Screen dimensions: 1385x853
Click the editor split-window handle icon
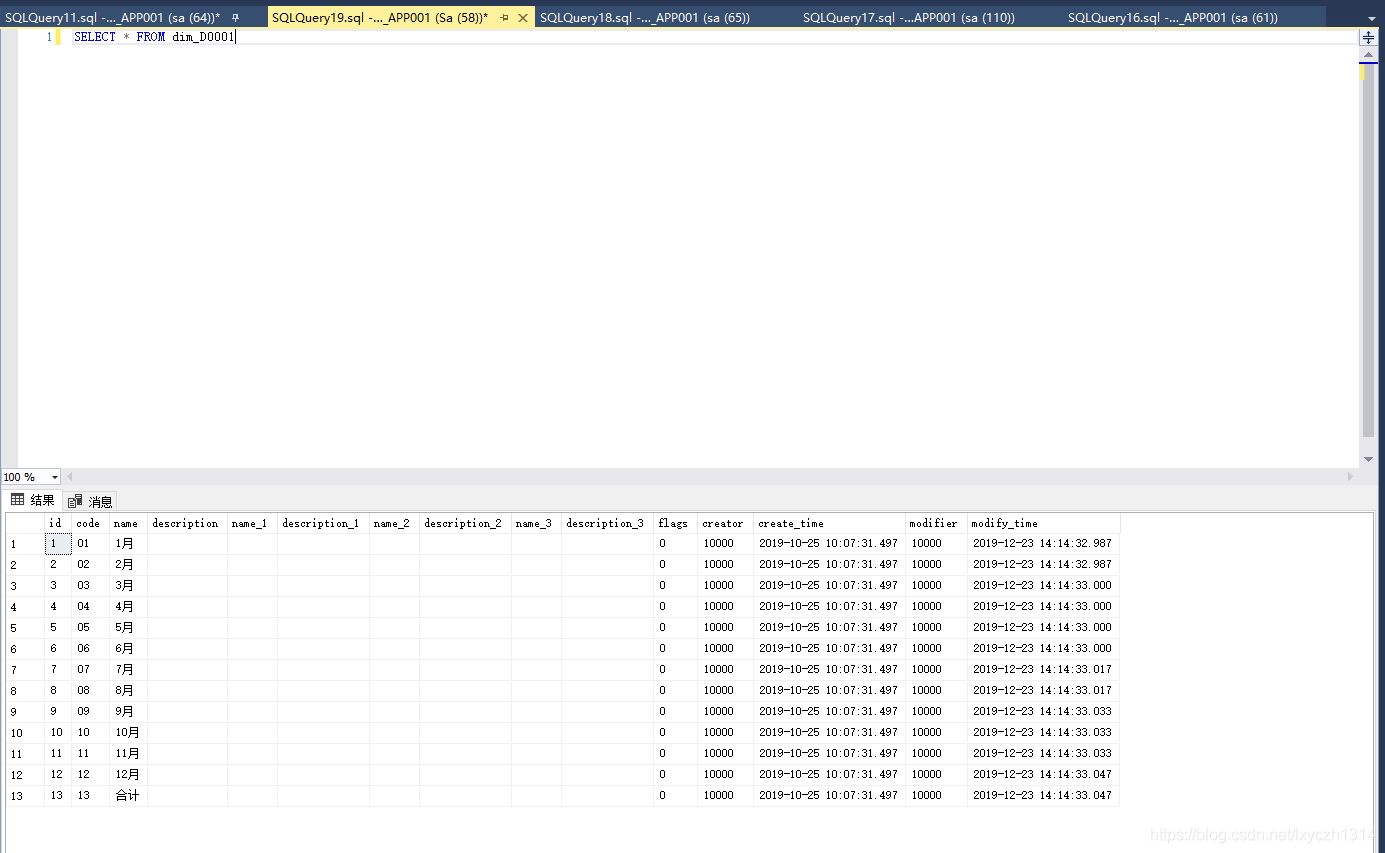[1368, 37]
